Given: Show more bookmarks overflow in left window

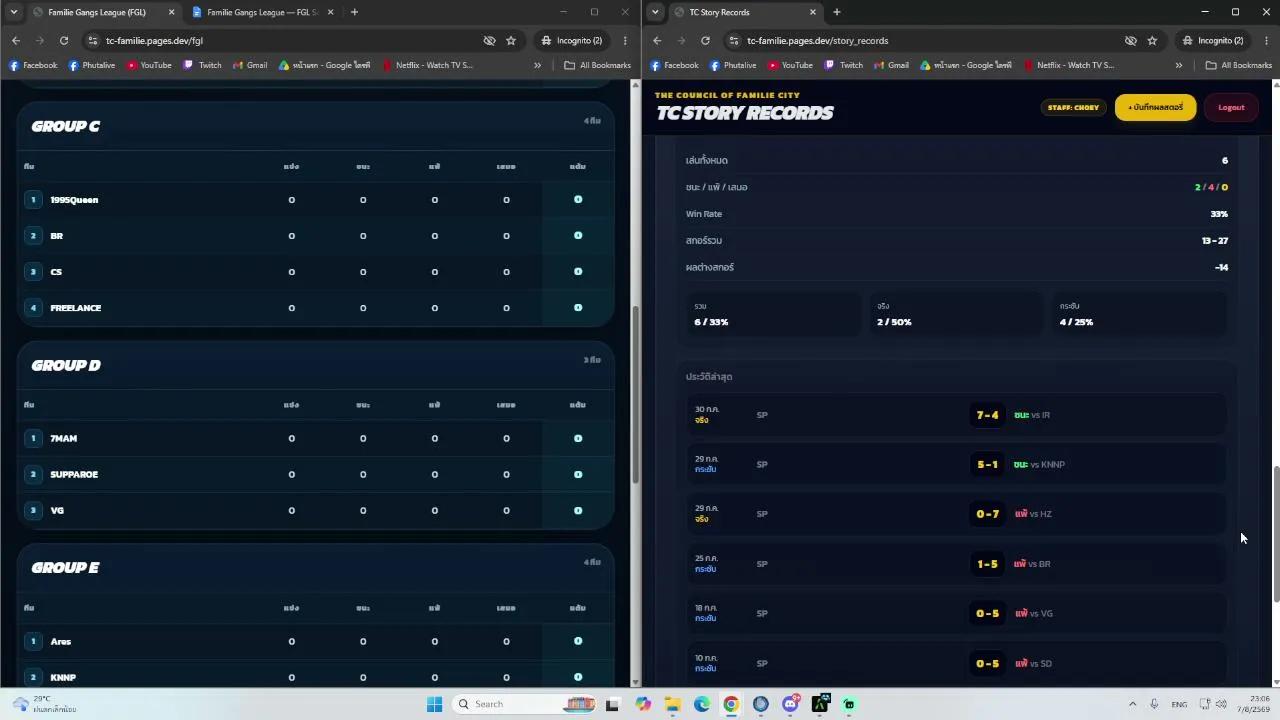Looking at the screenshot, I should click(537, 65).
